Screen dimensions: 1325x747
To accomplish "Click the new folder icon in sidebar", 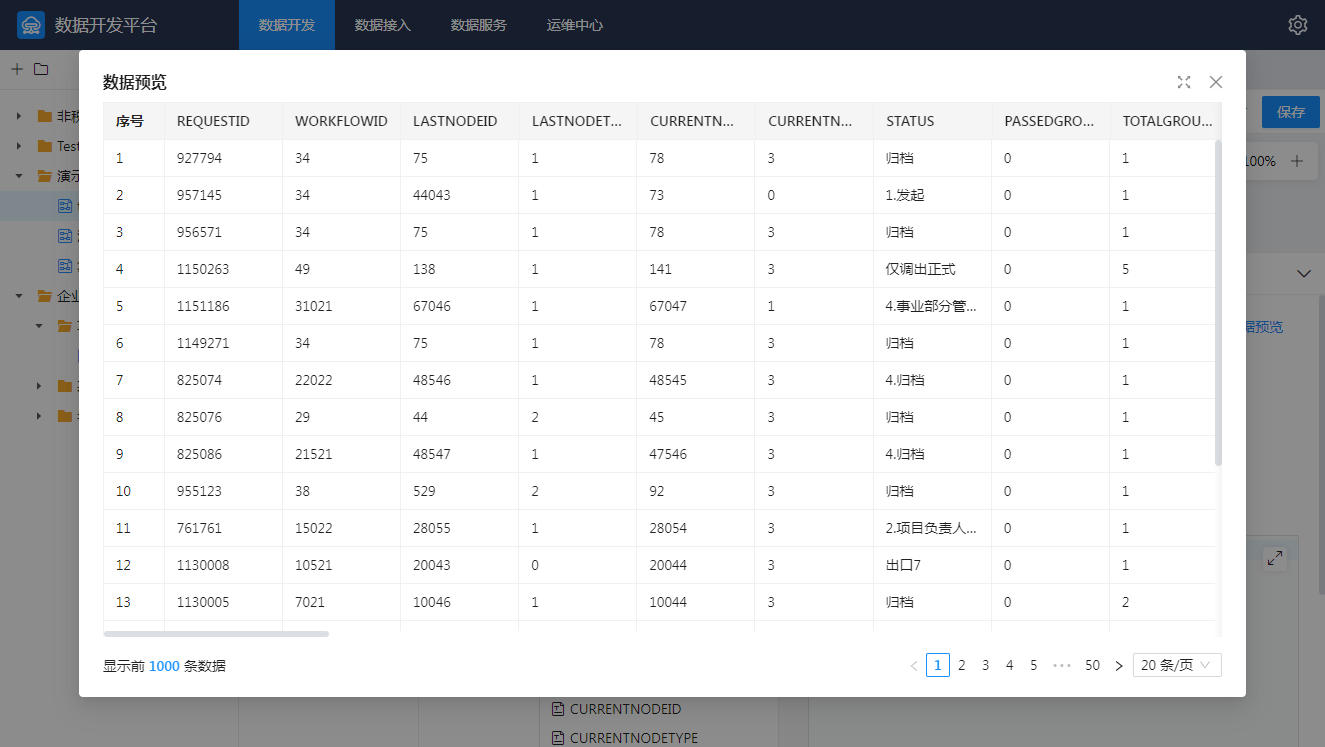I will point(41,69).
